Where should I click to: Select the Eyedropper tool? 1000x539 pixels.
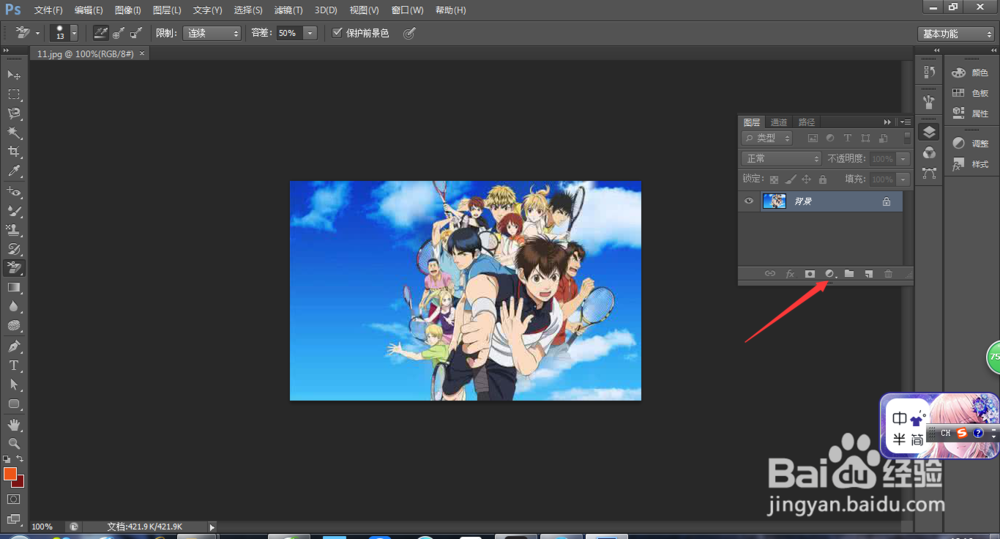(x=13, y=171)
